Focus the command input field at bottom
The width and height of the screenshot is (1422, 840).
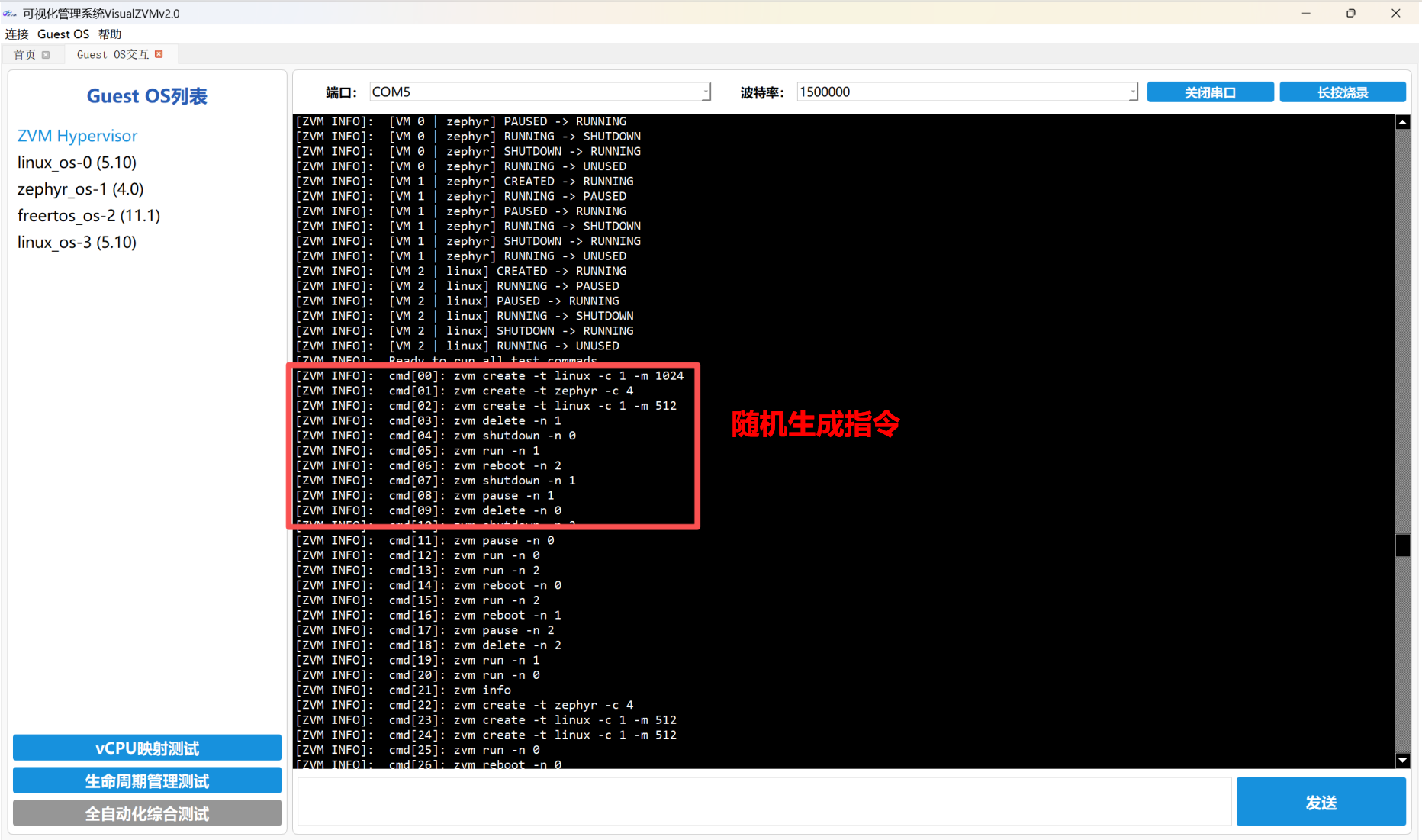[764, 802]
